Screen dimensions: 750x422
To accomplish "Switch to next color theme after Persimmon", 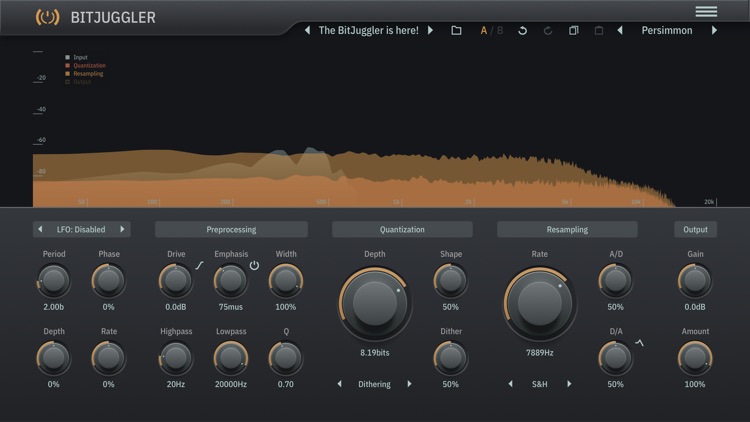I will pyautogui.click(x=714, y=30).
